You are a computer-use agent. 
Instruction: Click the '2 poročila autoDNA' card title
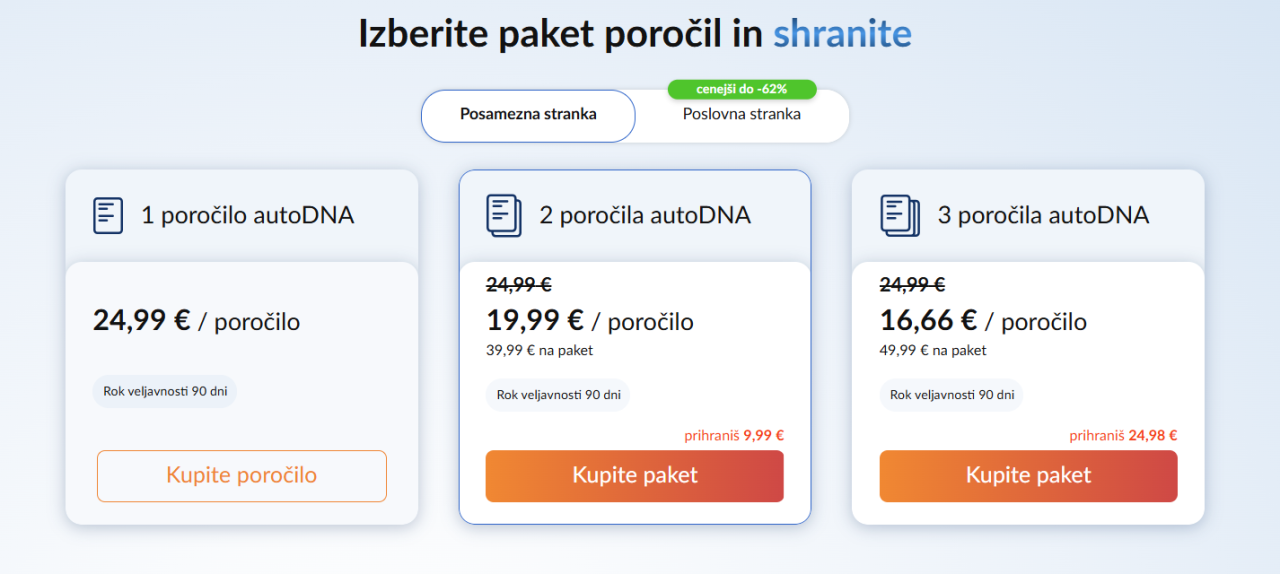645,215
